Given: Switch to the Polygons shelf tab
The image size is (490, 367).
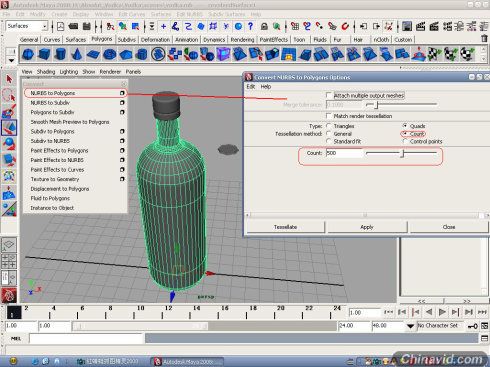Looking at the screenshot, I should click(102, 39).
